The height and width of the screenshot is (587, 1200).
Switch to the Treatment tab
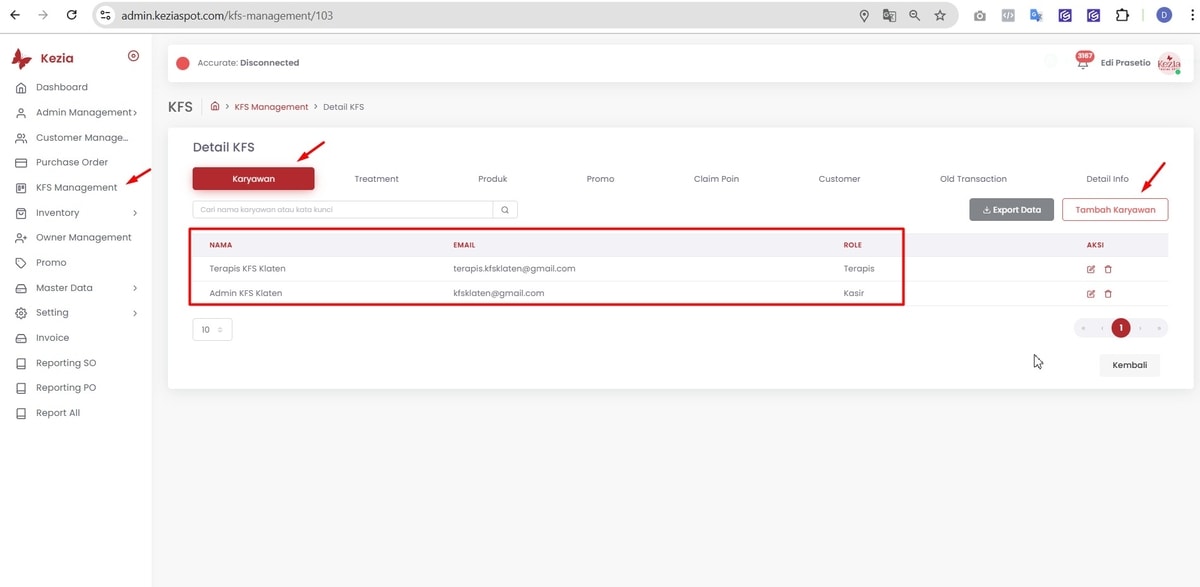(376, 179)
